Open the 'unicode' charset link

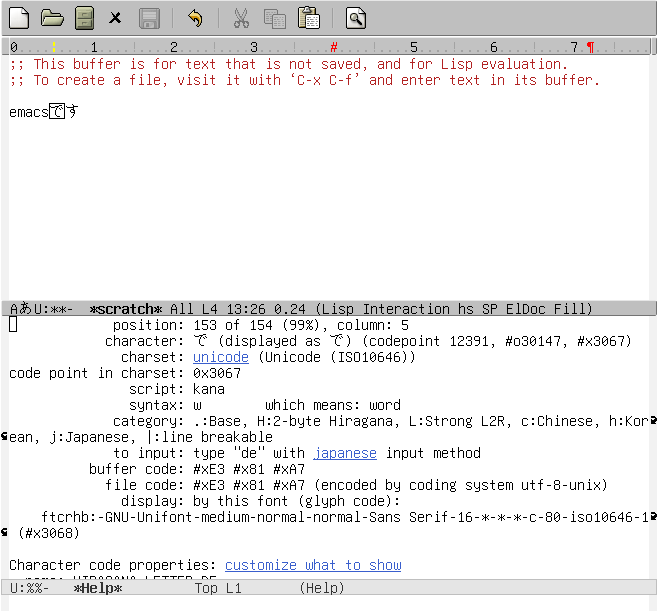click(221, 357)
